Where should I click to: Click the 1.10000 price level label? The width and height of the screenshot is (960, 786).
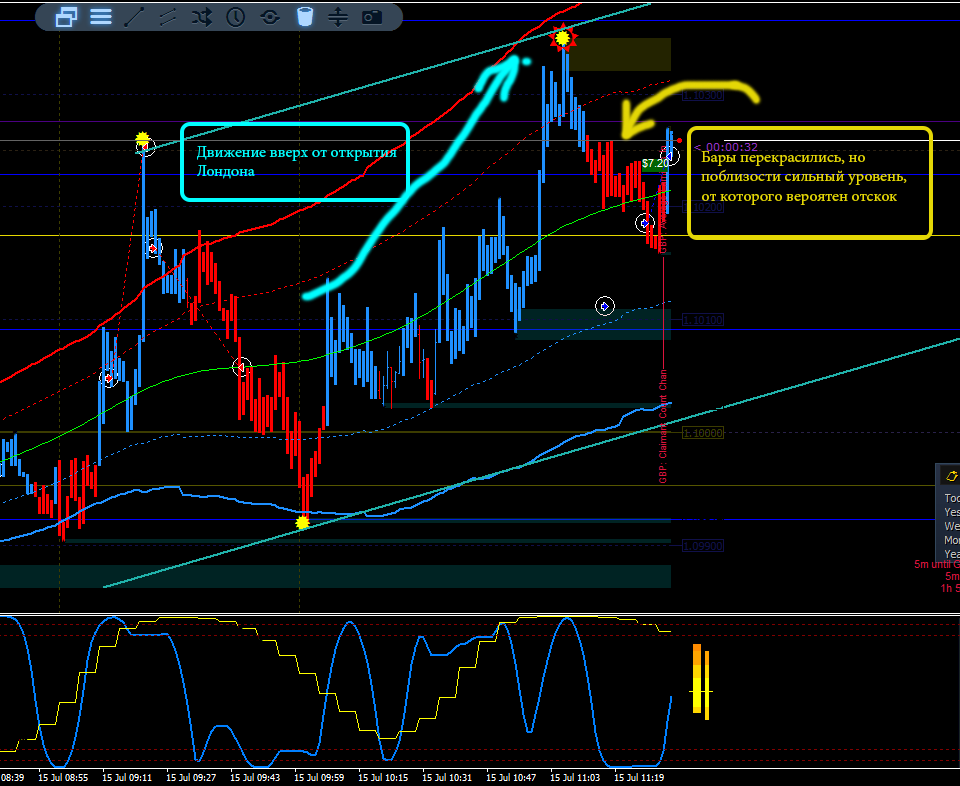(703, 433)
